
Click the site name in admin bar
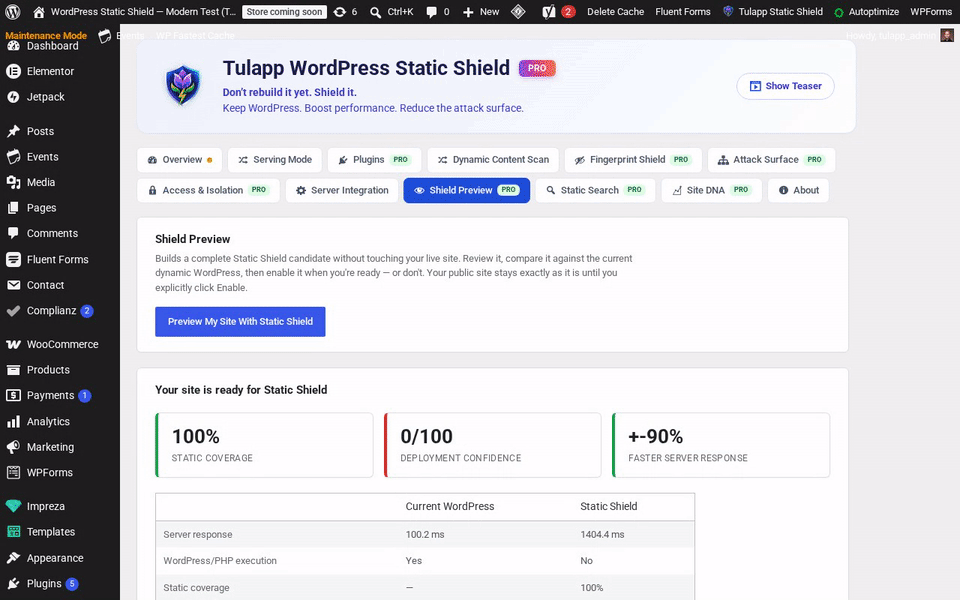pos(143,12)
